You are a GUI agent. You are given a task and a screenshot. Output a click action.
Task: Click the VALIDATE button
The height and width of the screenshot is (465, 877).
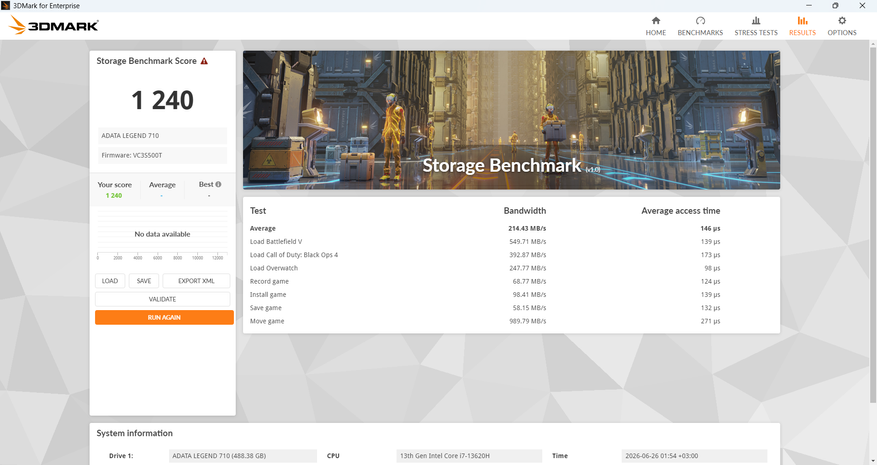pos(163,299)
